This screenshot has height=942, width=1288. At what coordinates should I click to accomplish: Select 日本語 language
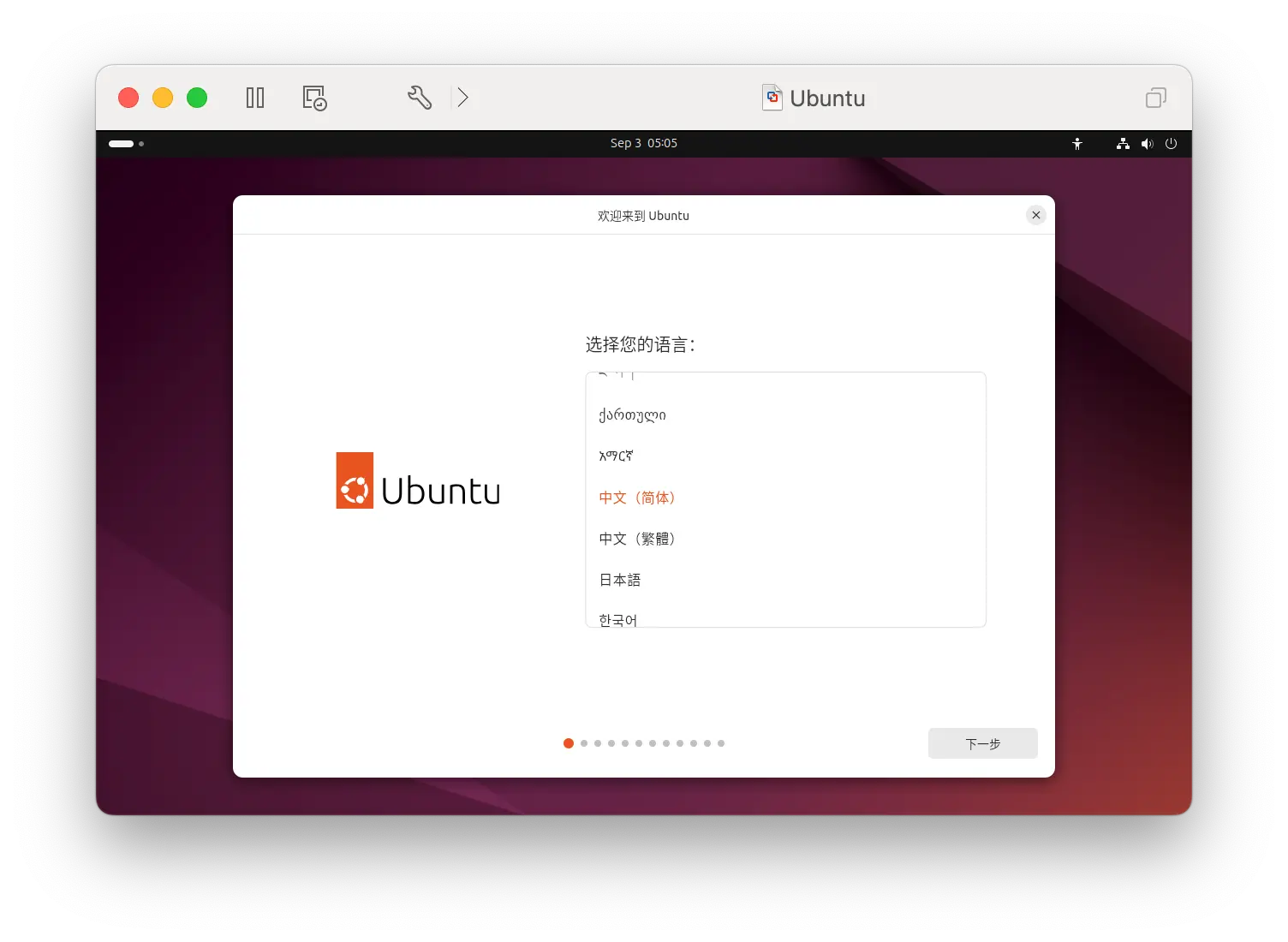[x=785, y=580]
